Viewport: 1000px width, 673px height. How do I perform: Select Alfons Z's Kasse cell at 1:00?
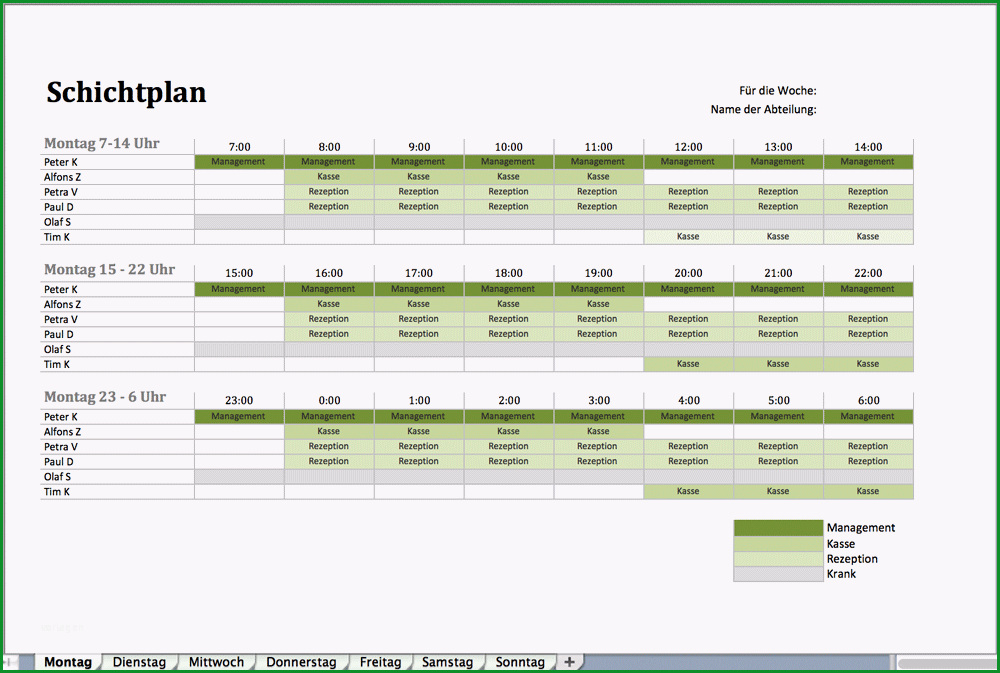click(x=419, y=431)
